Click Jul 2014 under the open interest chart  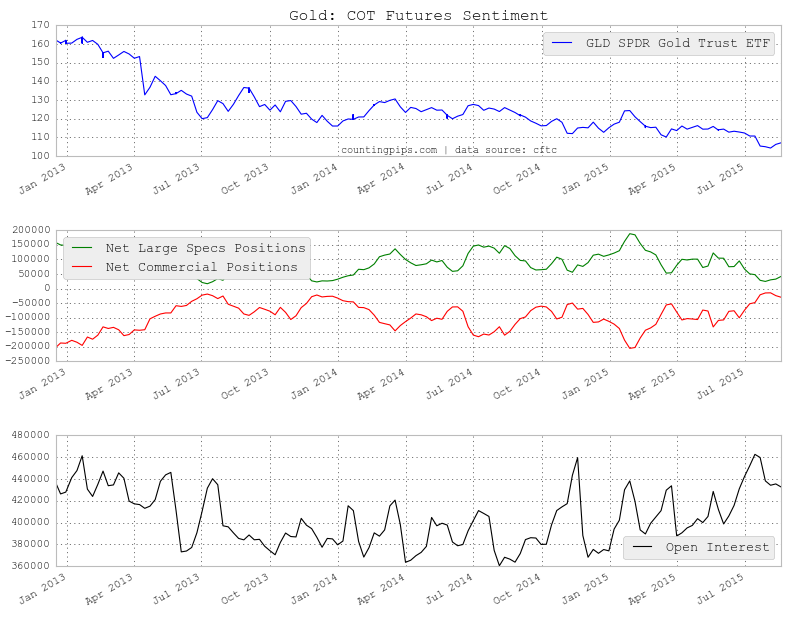pos(450,589)
